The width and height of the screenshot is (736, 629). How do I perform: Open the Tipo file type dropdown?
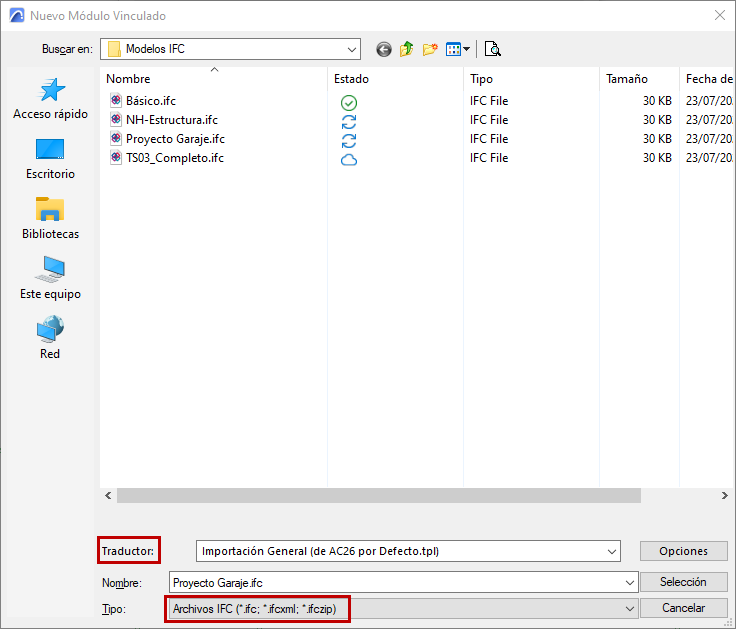pyautogui.click(x=629, y=609)
